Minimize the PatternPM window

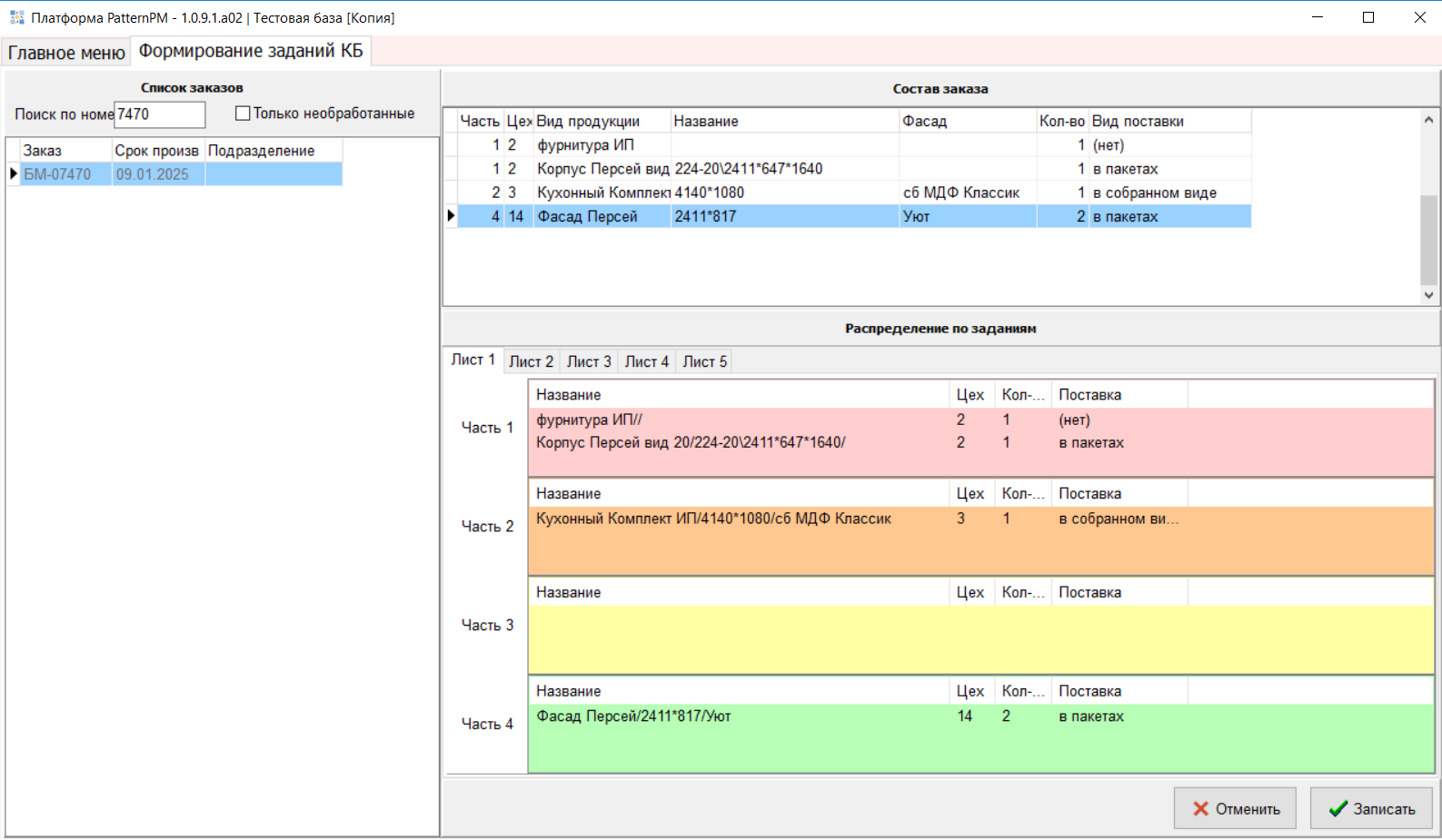click(1318, 17)
